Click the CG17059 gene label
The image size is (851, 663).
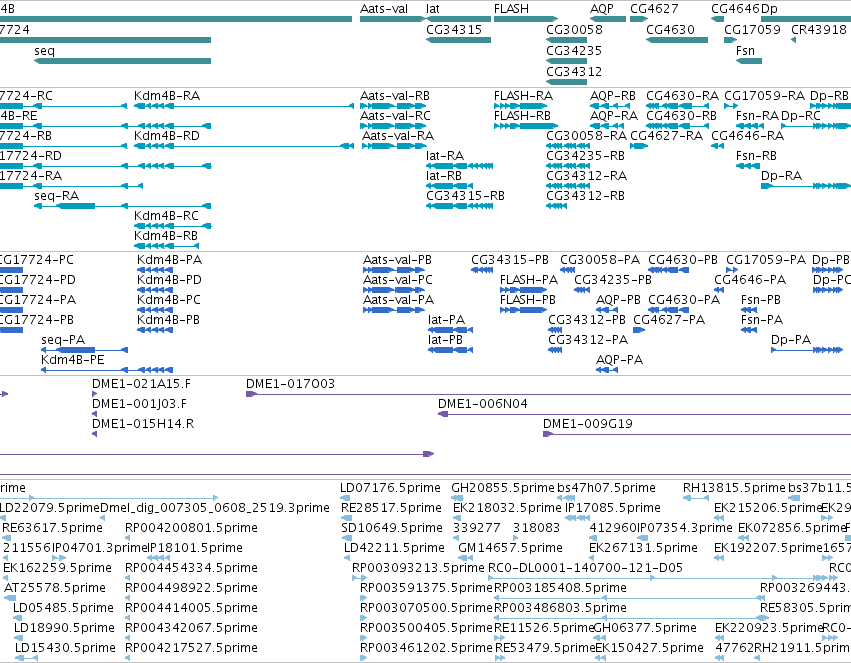pyautogui.click(x=752, y=30)
